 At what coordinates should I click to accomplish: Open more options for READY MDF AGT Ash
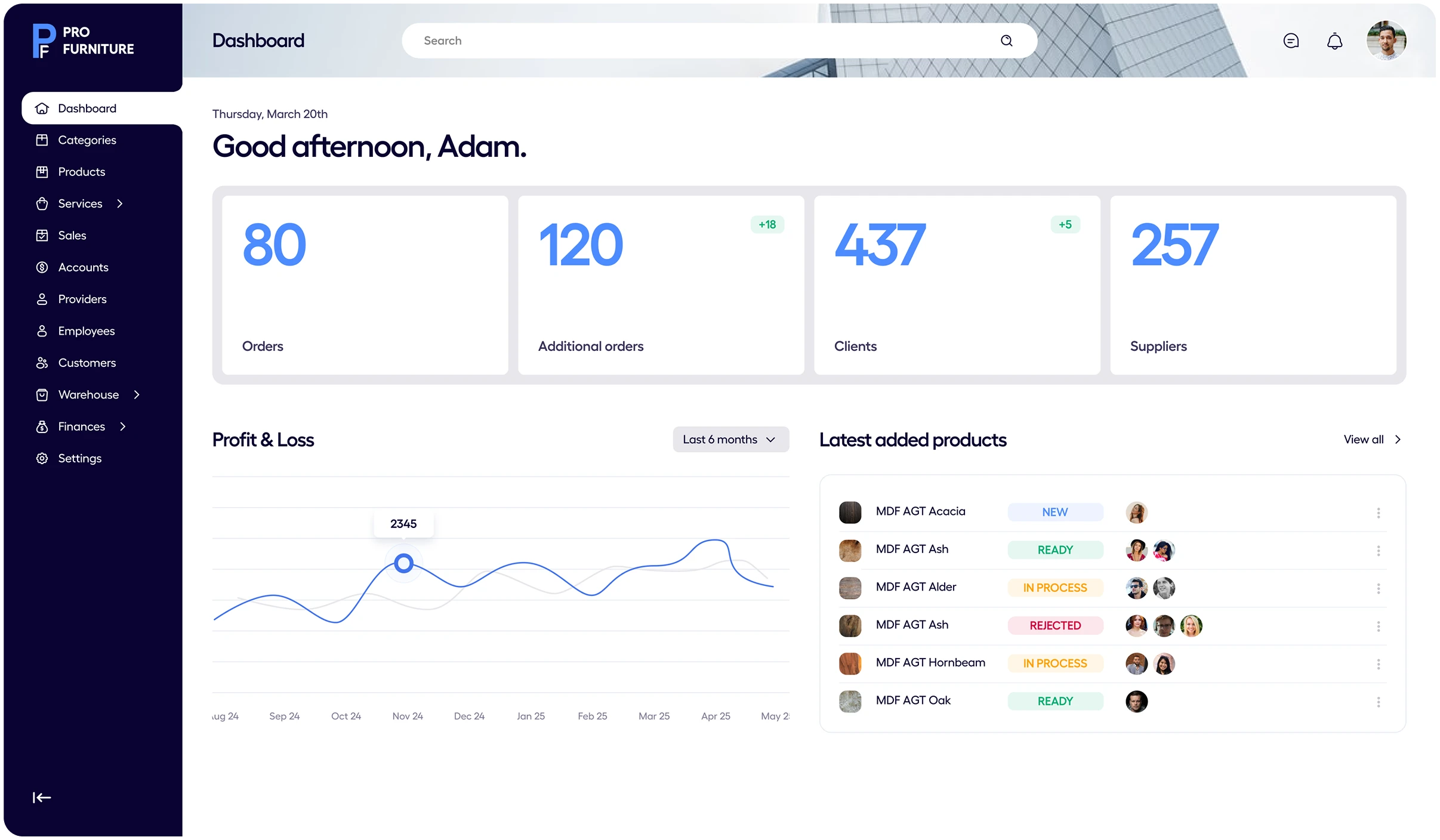point(1379,550)
